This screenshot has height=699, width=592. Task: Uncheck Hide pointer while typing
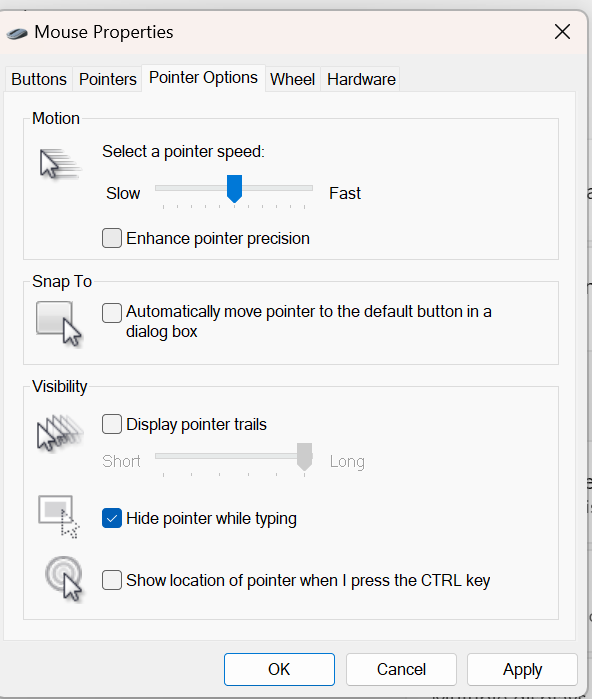[x=112, y=518]
